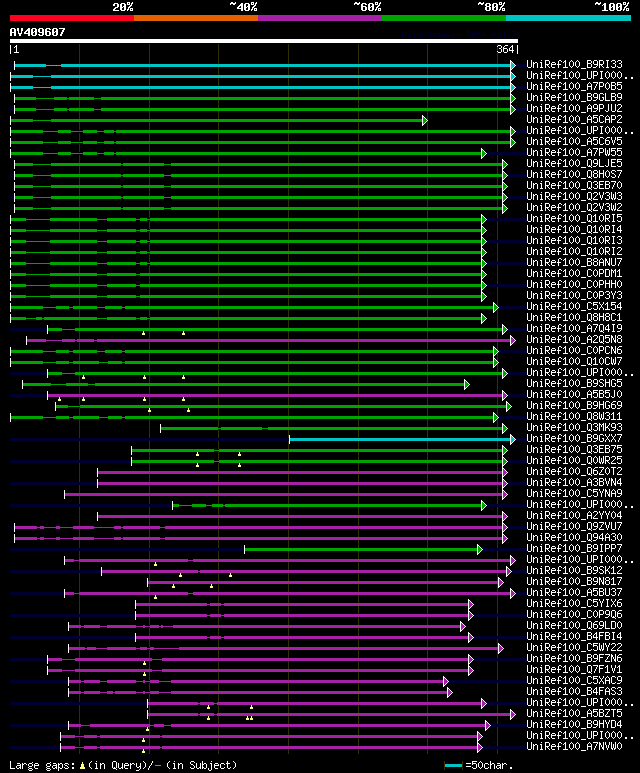Select hit label UniRef100_Q3MK93
Viewport: 640px width, 773px height.
tap(574, 428)
